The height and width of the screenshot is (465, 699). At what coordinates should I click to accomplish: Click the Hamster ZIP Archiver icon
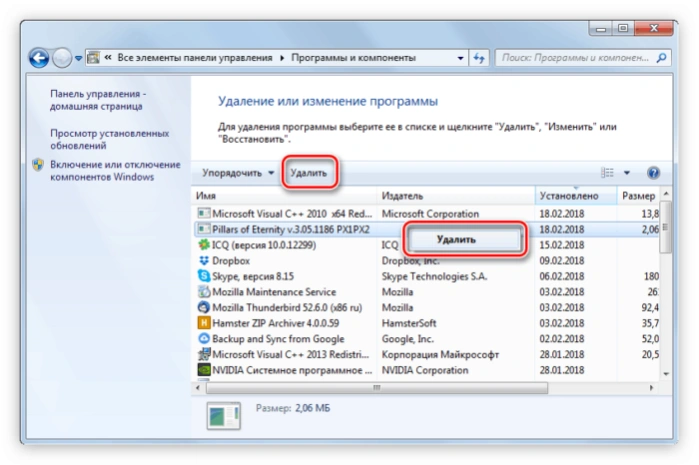[x=204, y=323]
